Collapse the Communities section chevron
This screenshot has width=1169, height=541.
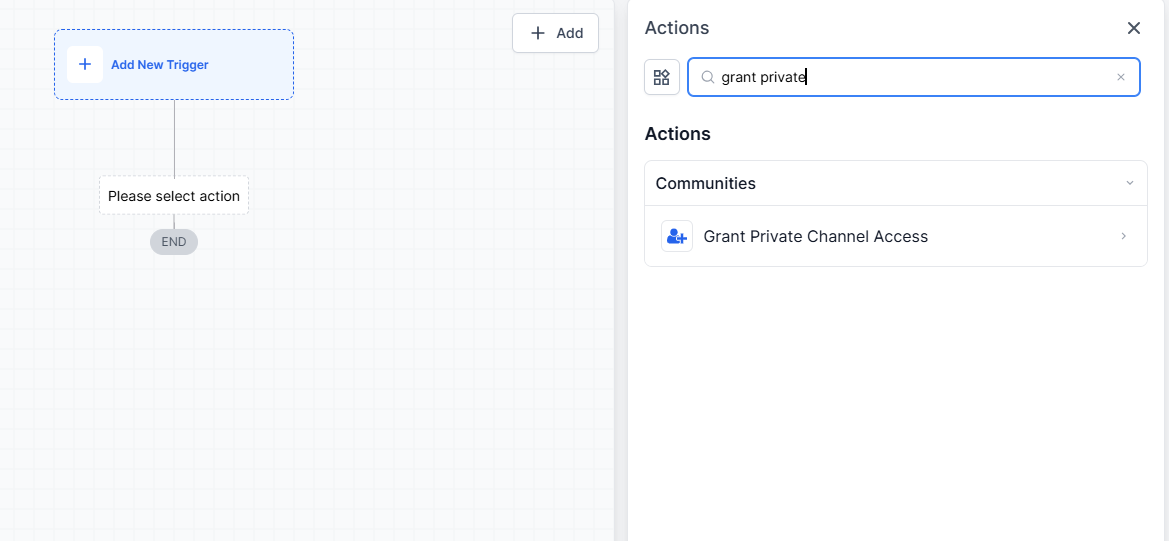coord(1130,183)
